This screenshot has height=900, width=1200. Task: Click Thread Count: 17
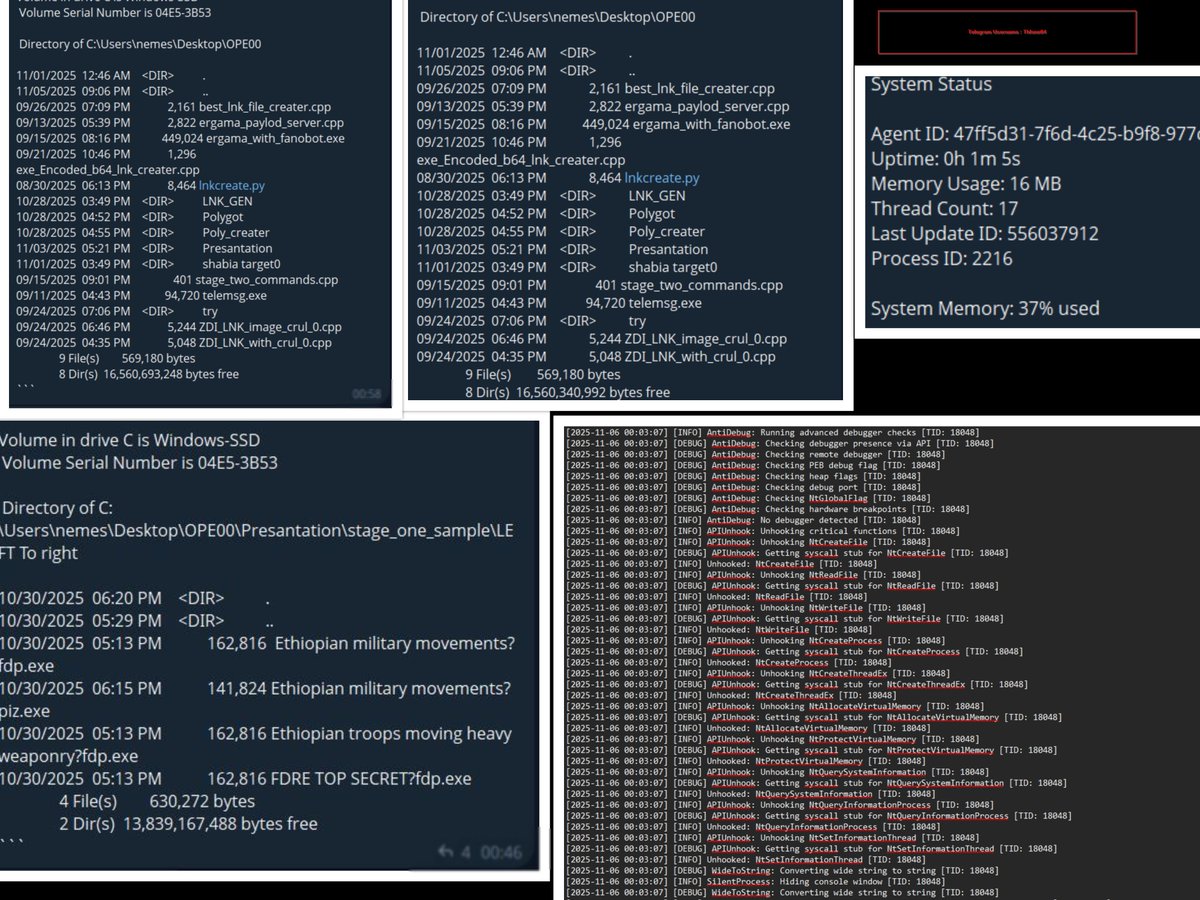(x=944, y=209)
